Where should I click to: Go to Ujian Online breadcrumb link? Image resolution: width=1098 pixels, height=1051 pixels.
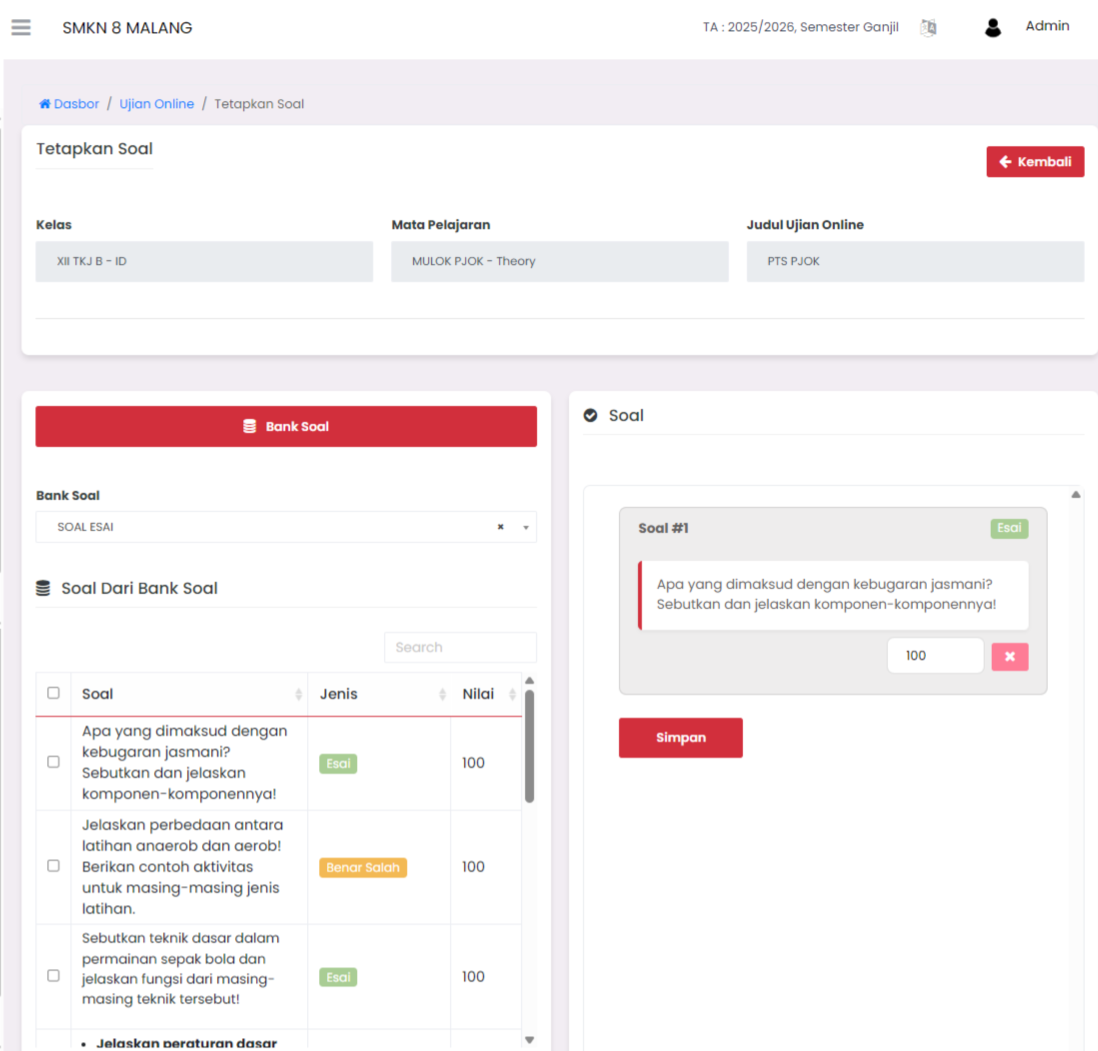click(156, 104)
